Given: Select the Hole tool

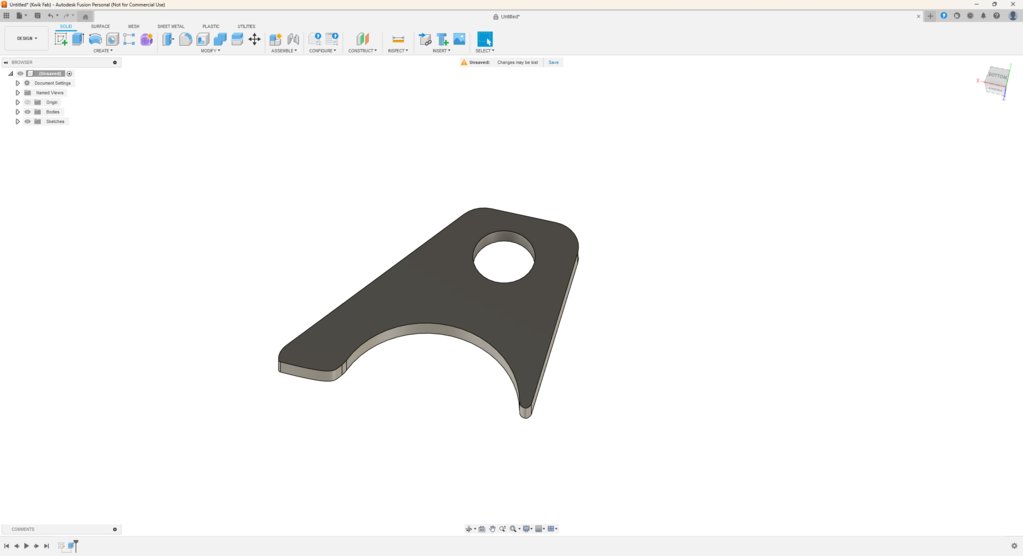Looking at the screenshot, I should (112, 39).
